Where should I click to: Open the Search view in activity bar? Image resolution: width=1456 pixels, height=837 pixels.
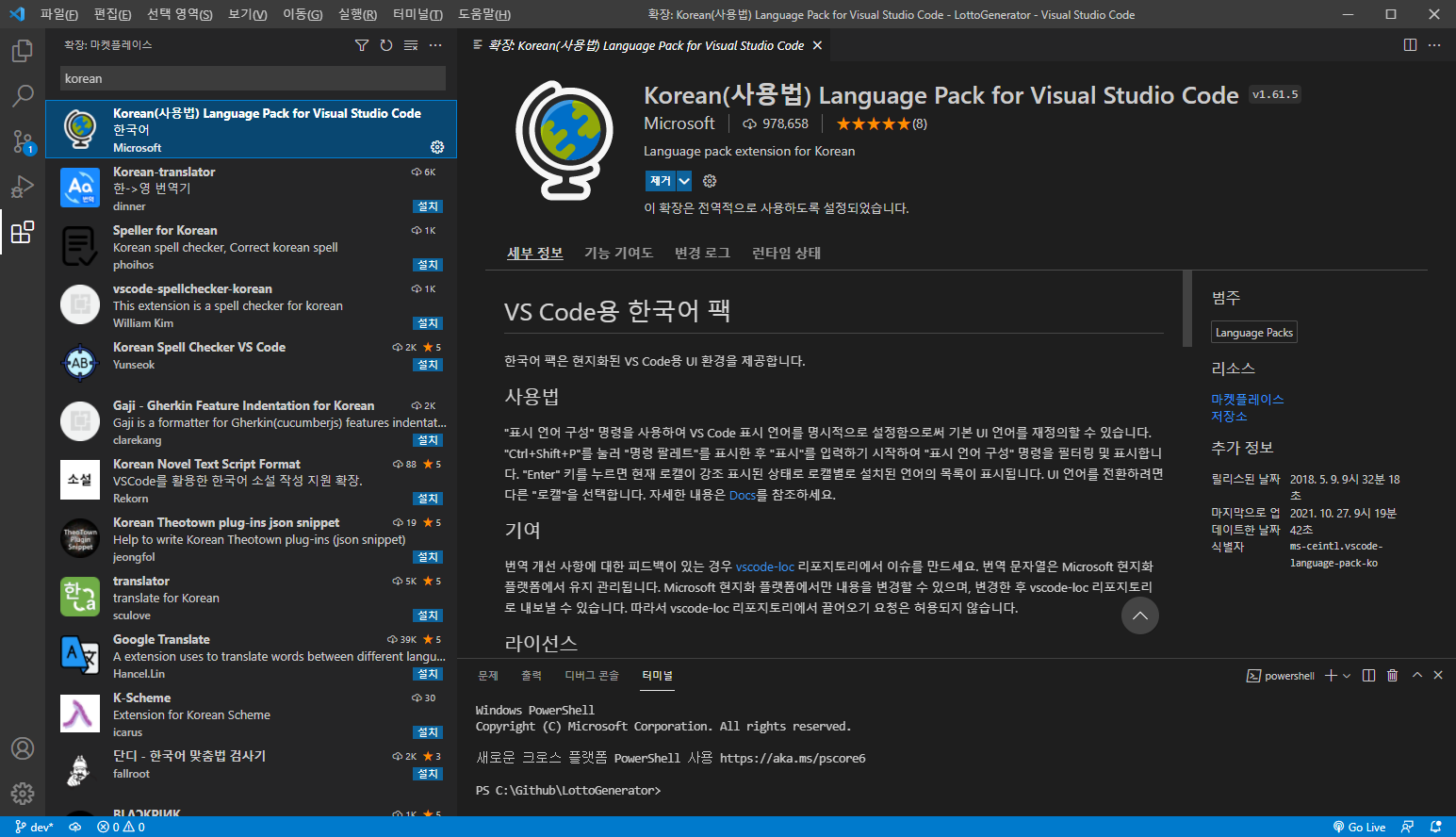coord(23,95)
